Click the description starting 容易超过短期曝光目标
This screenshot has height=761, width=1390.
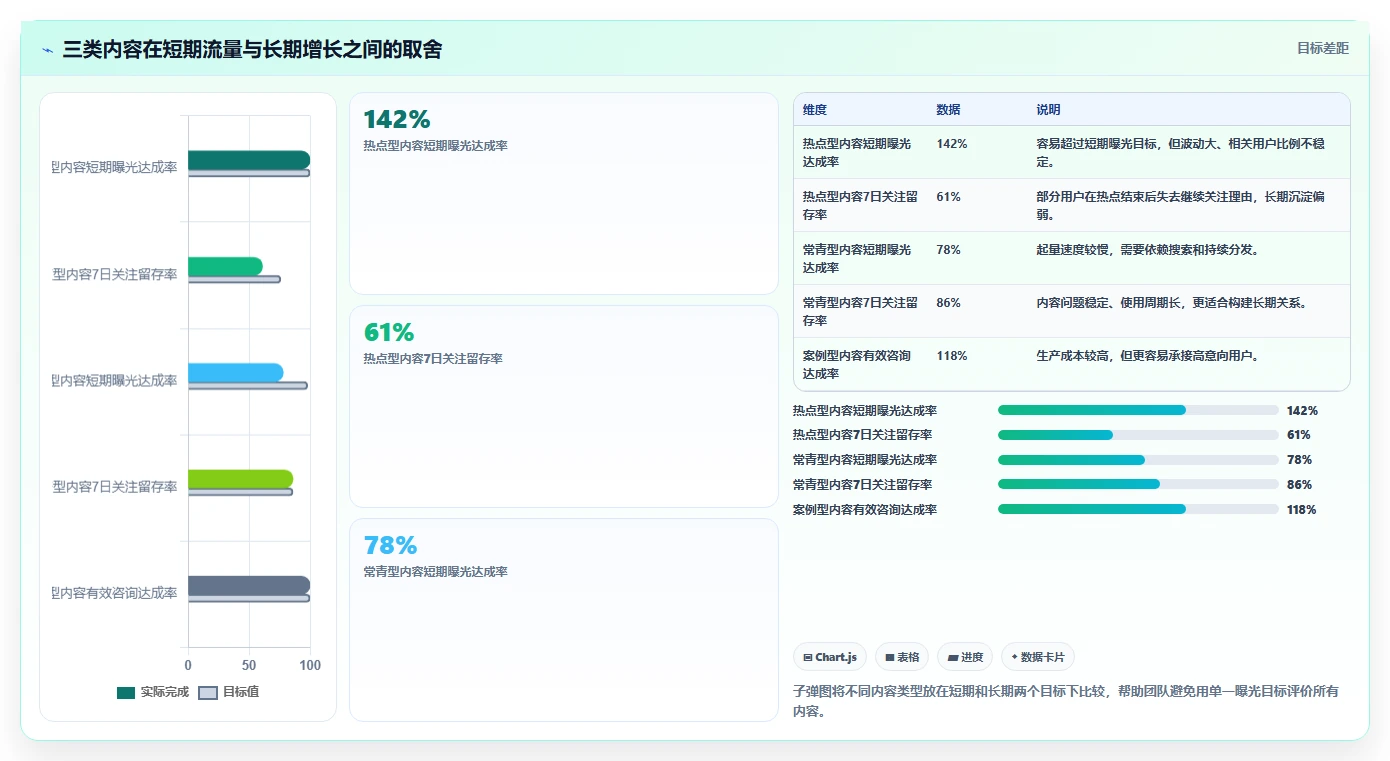(1181, 153)
